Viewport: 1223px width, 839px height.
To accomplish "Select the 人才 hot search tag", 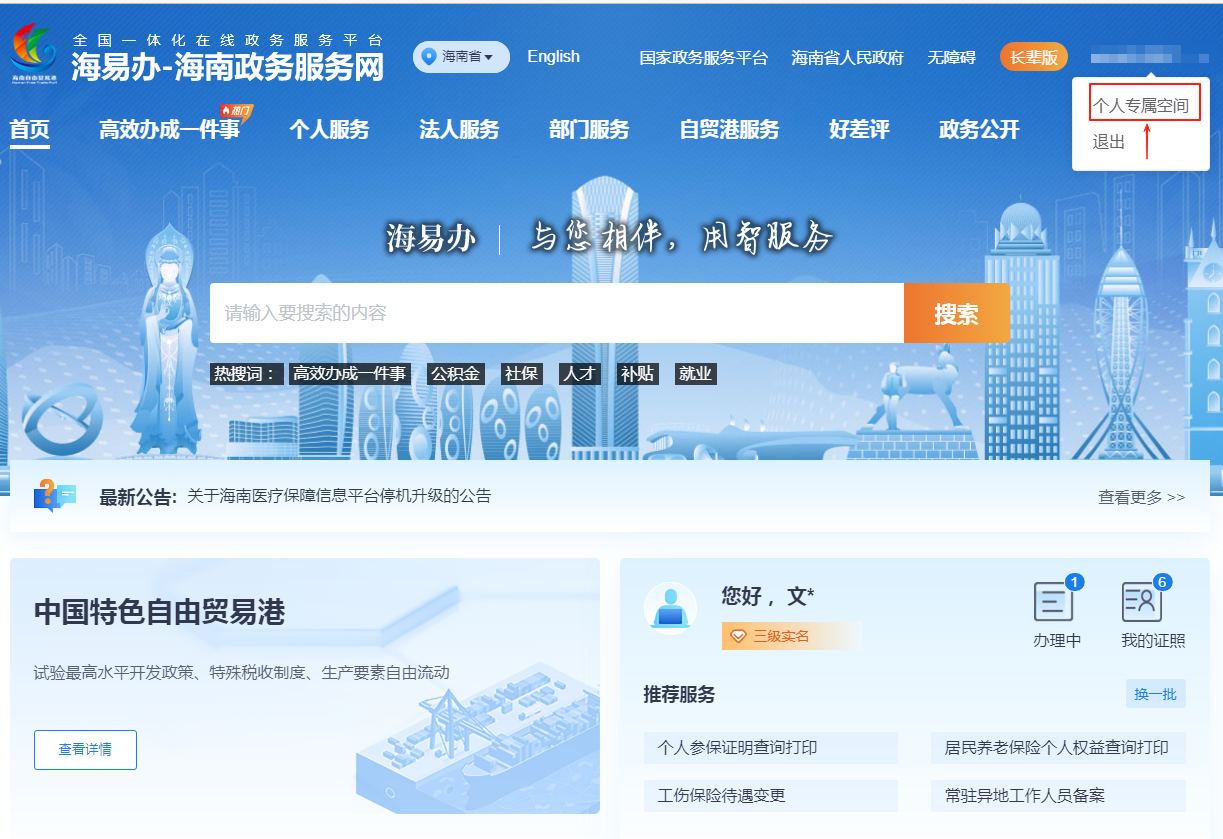I will coord(579,374).
